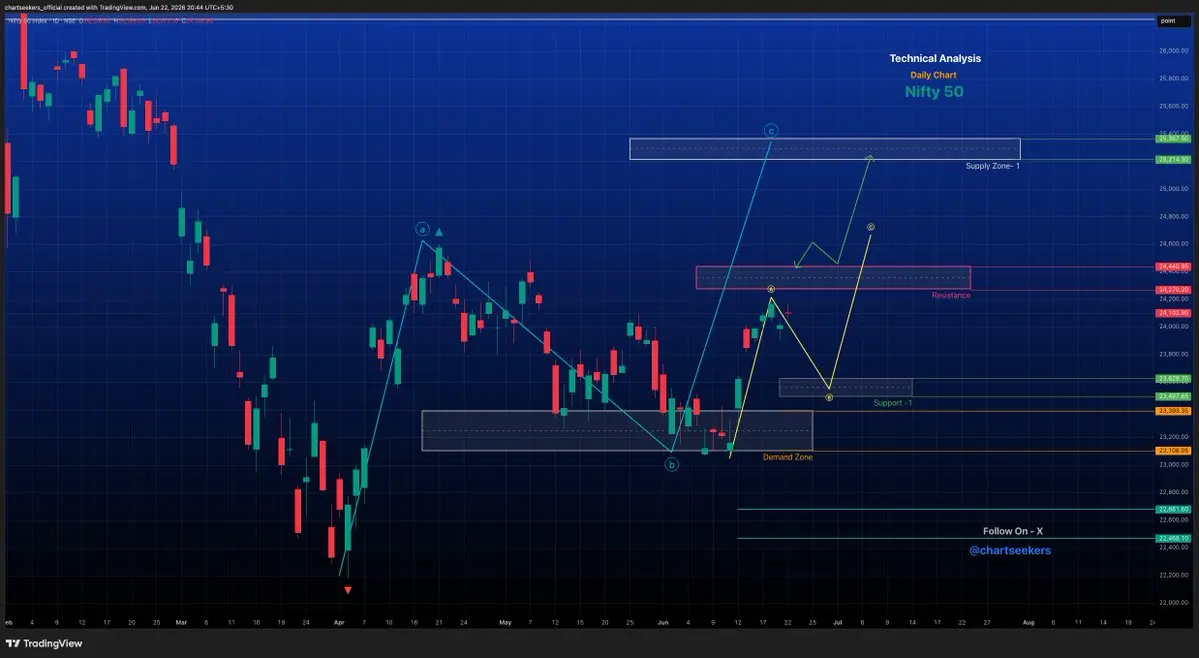The height and width of the screenshot is (658, 1199).
Task: Select the yellow circled 'c' wave label
Action: click(x=870, y=227)
